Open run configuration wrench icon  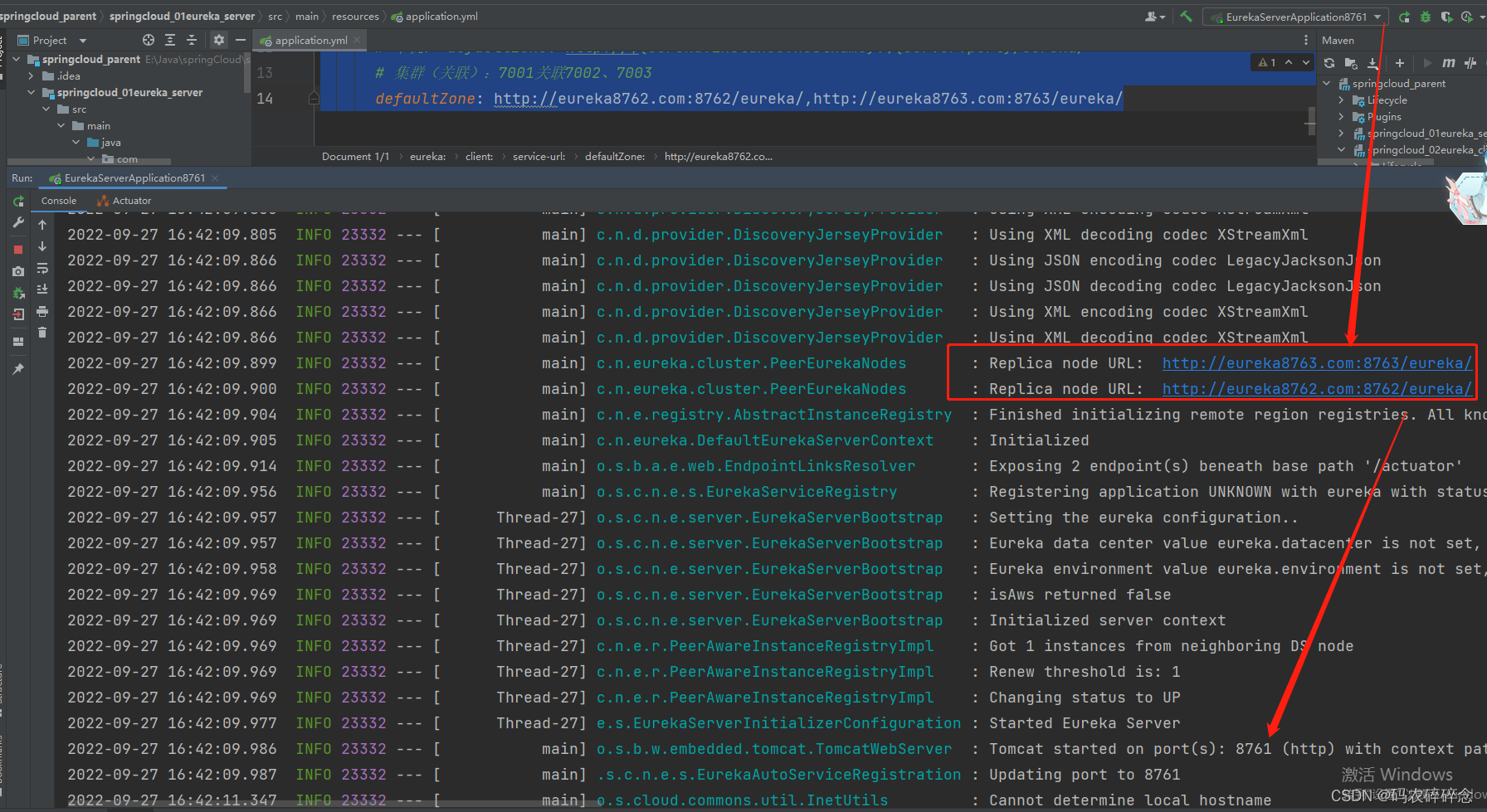click(x=18, y=223)
